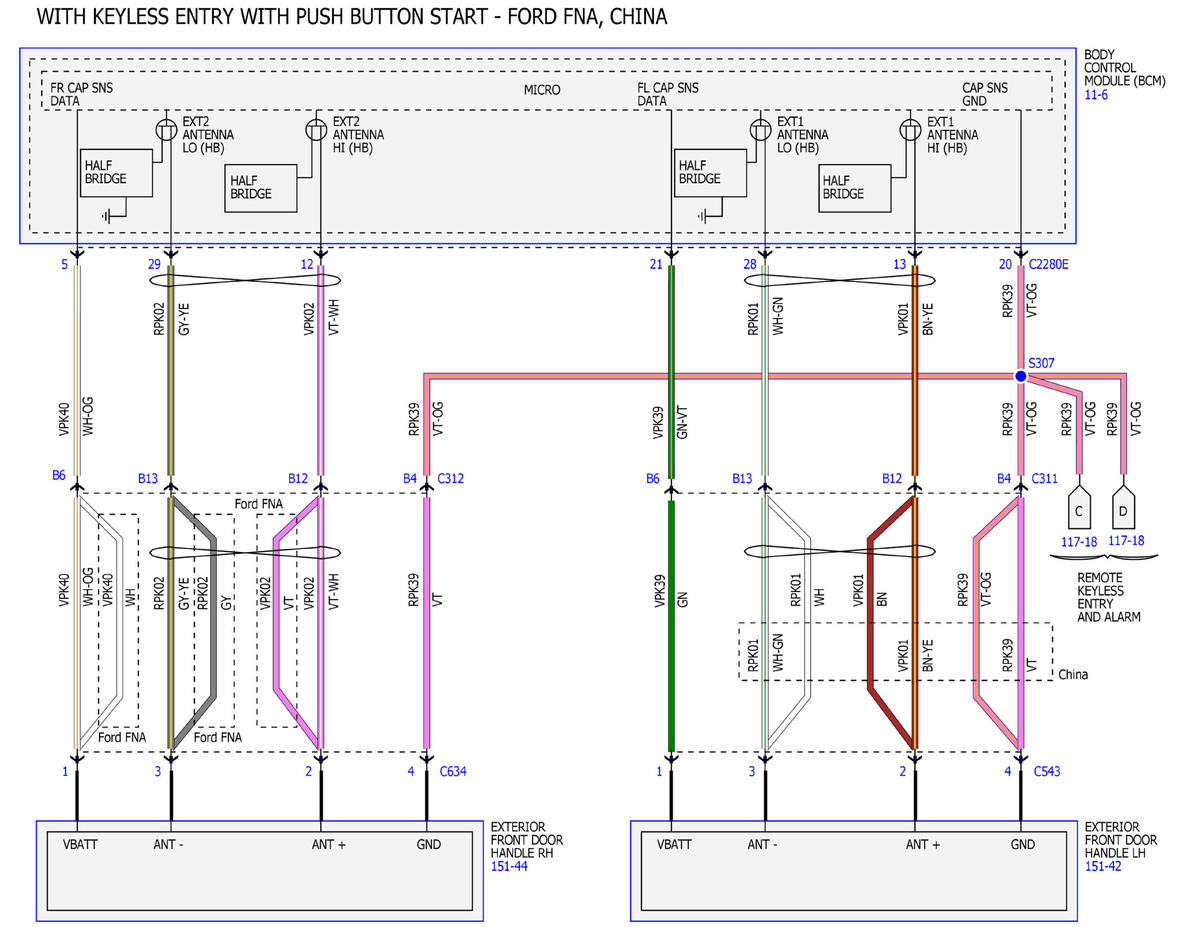Select the off-page connector symbol labeled C
The height and width of the screenshot is (927, 1200).
point(1079,505)
